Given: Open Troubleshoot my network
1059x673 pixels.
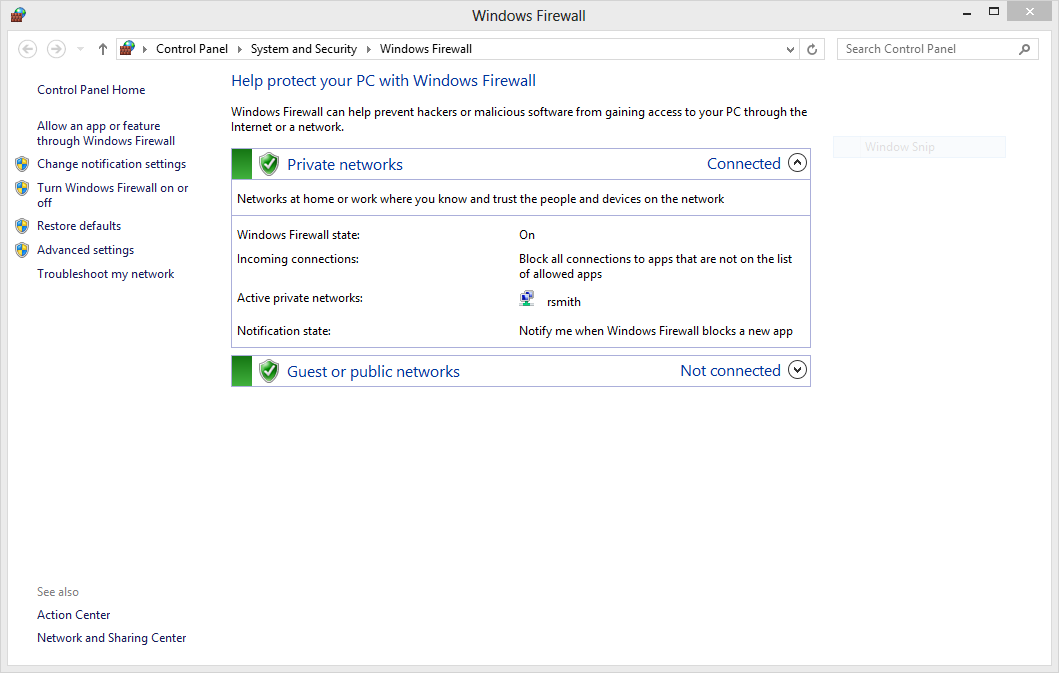Looking at the screenshot, I should (105, 274).
